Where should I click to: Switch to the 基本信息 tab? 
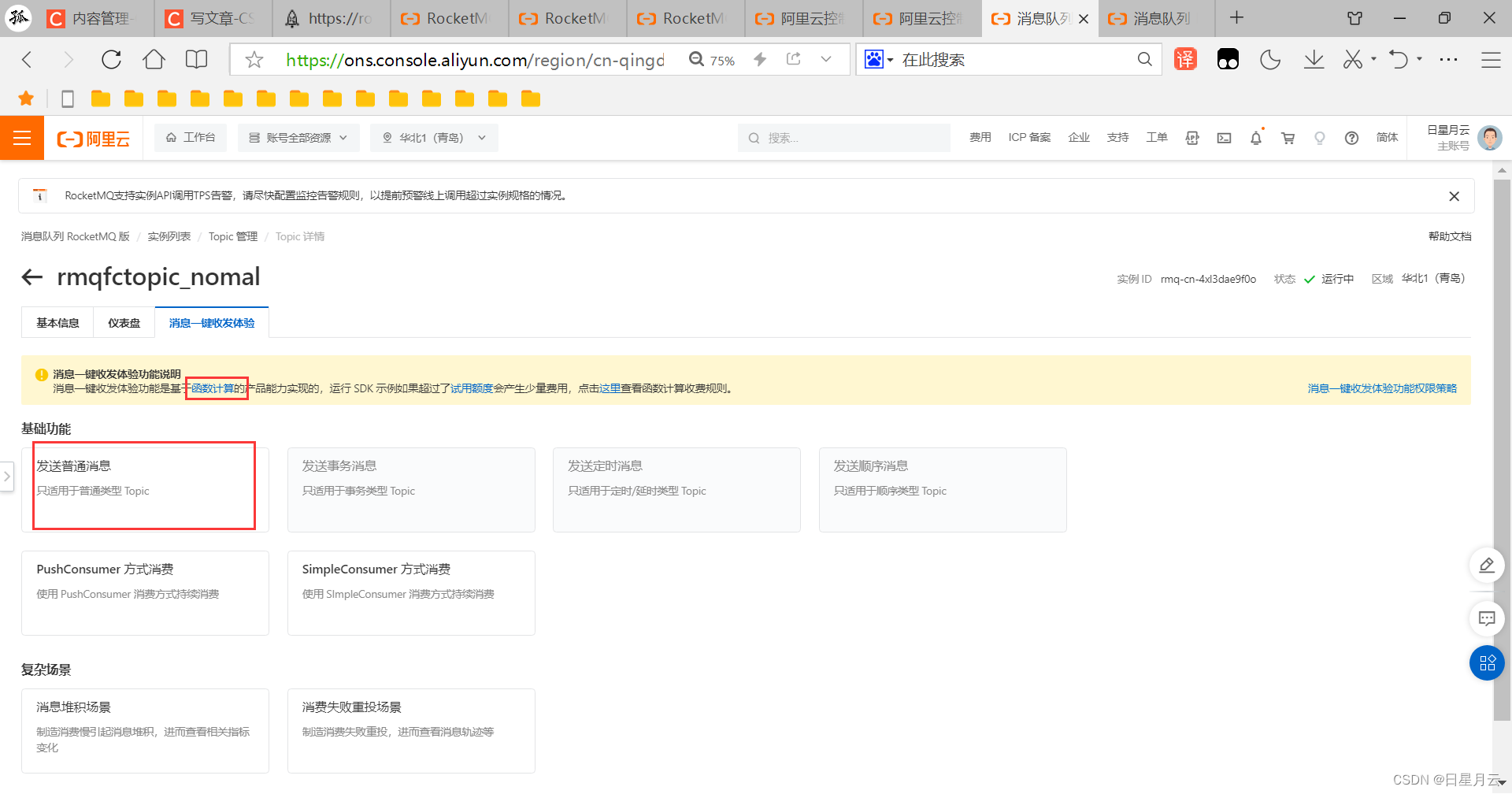pos(57,323)
